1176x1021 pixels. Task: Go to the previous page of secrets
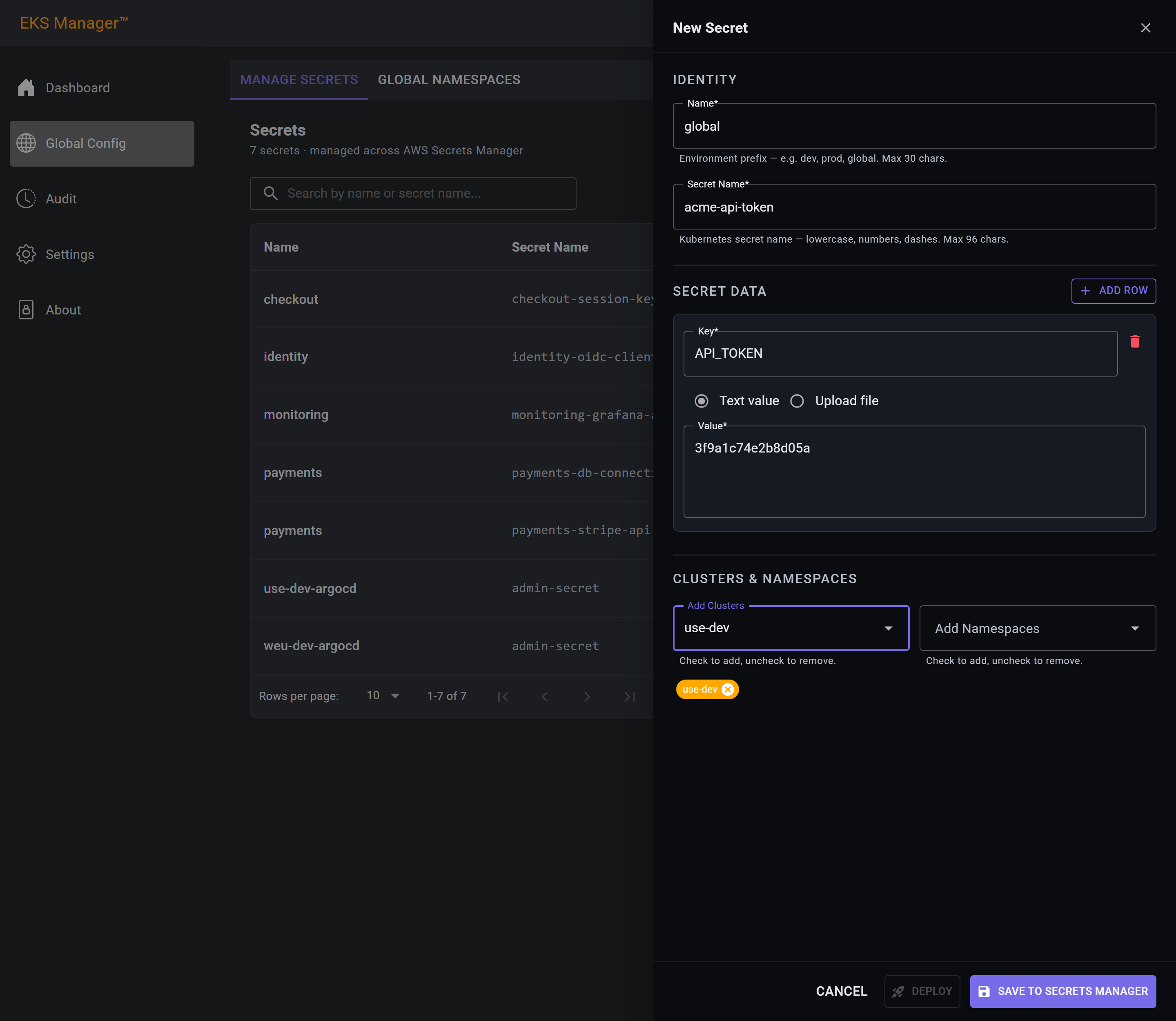tap(545, 696)
